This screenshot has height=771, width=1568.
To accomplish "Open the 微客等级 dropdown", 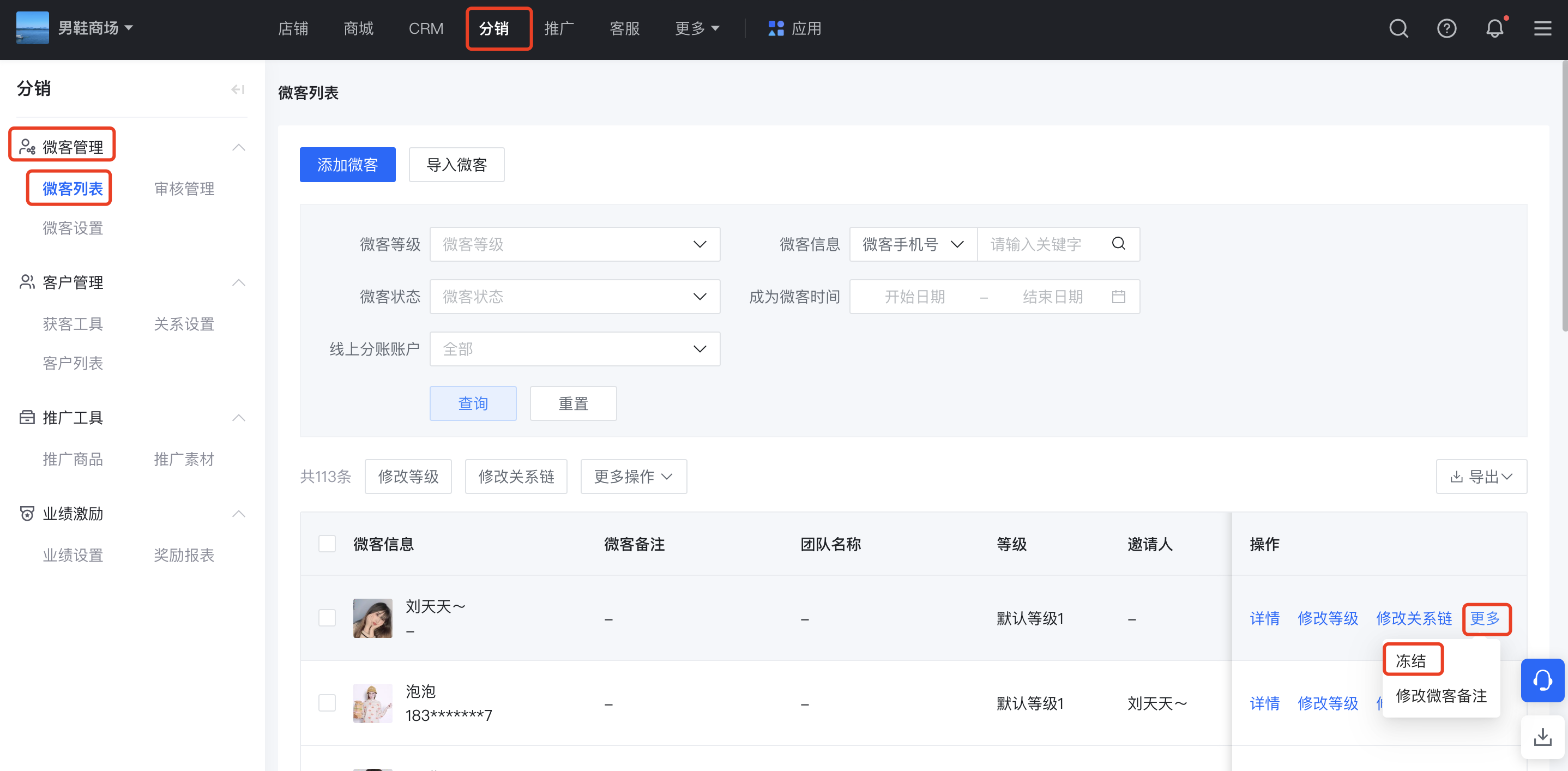I will (x=575, y=244).
